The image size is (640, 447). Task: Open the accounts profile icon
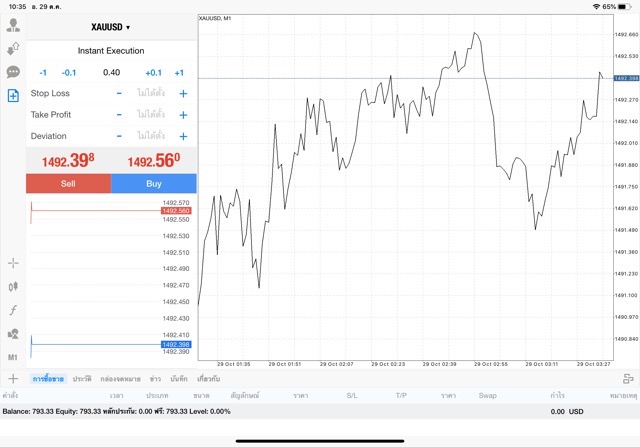13,25
